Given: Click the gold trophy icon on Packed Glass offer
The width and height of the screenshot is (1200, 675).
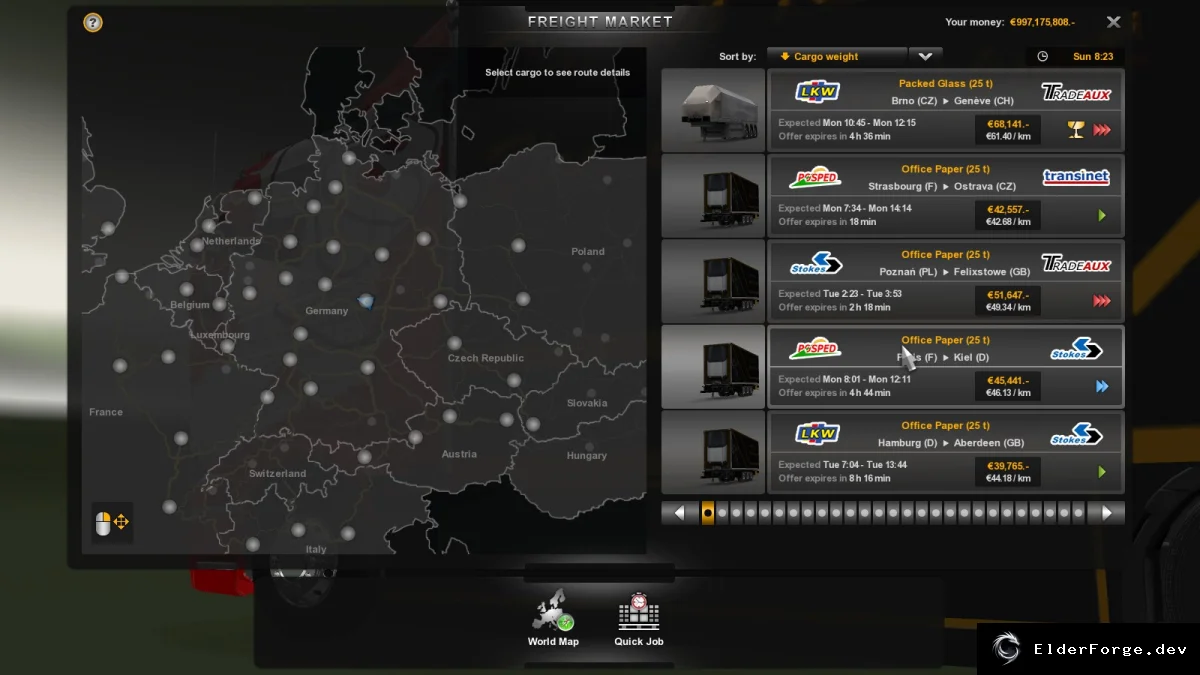Looking at the screenshot, I should 1076,129.
